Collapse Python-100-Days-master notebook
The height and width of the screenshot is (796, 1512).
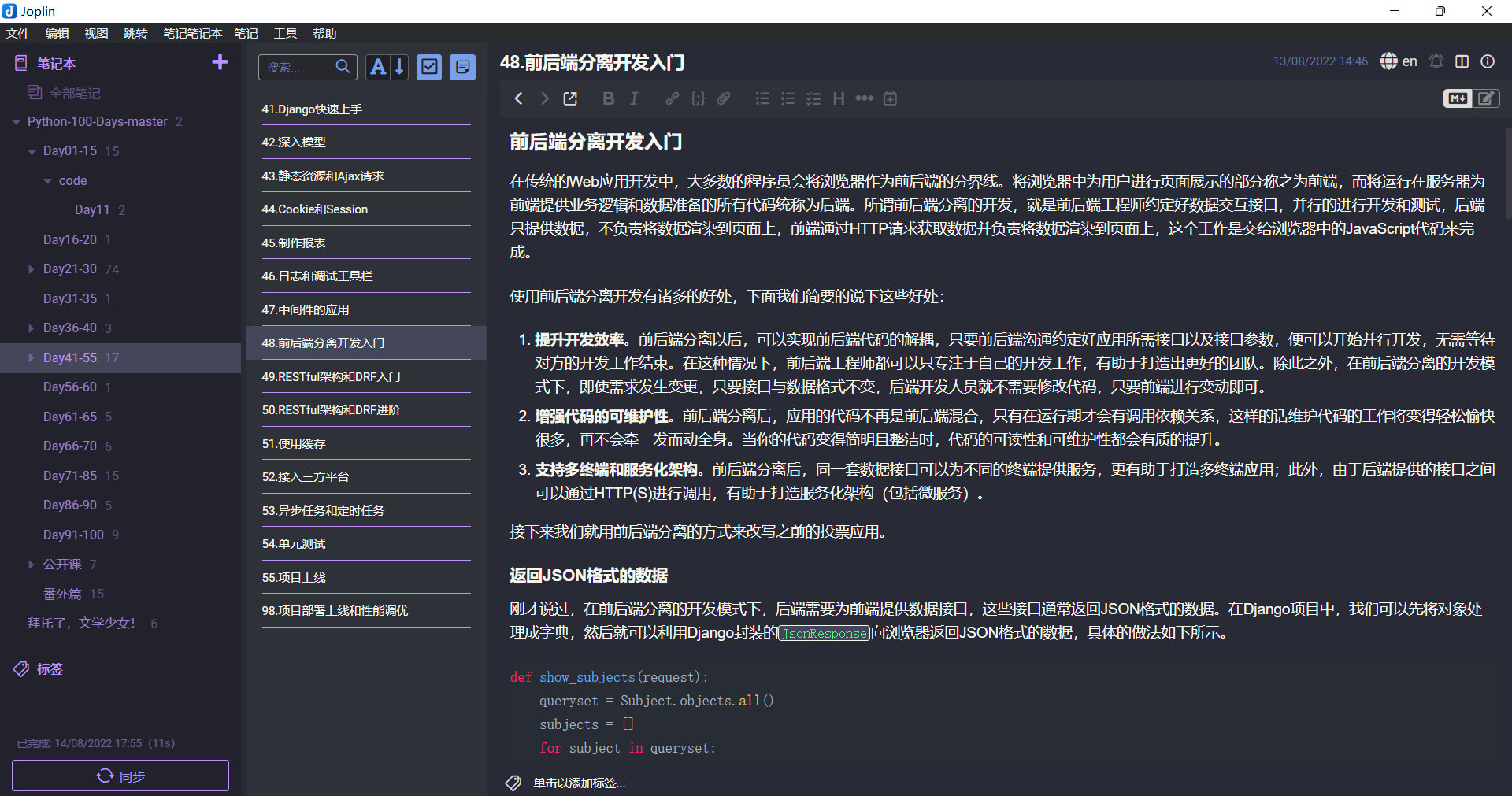[16, 122]
